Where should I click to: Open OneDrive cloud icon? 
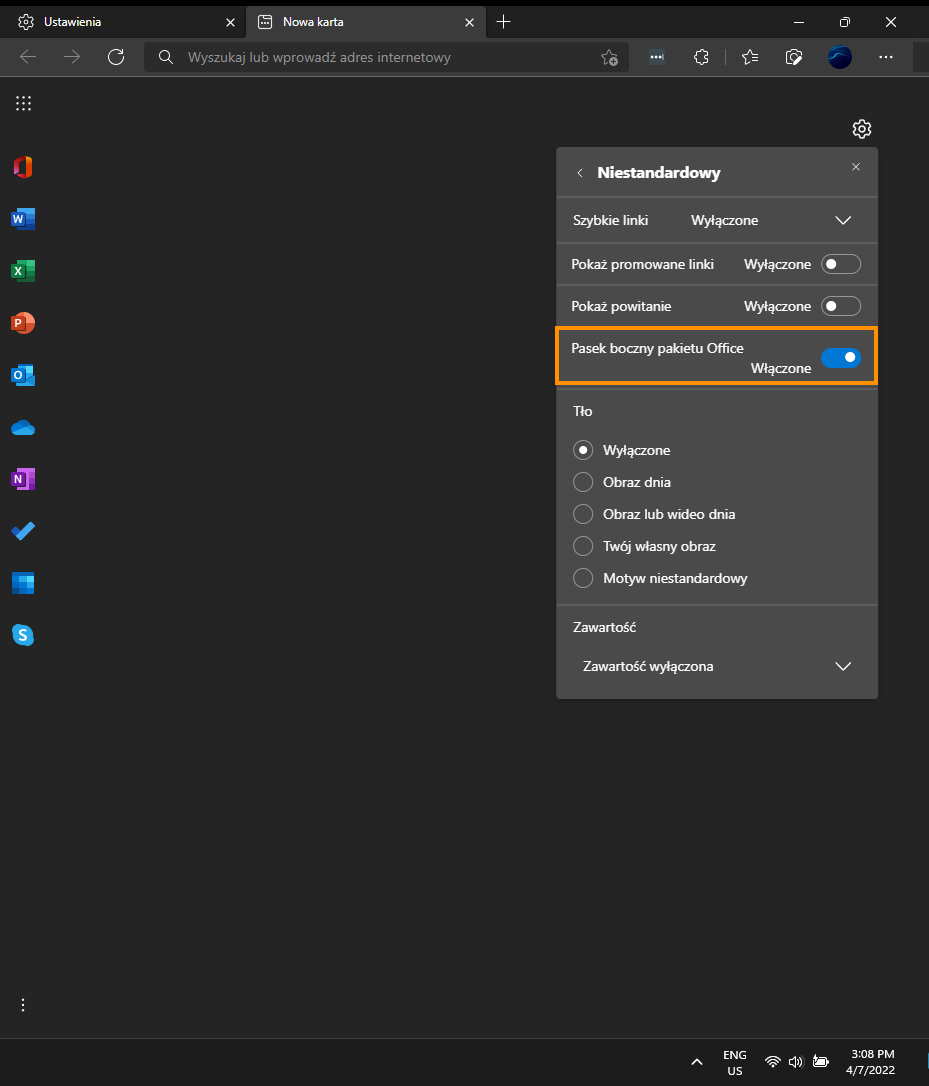tap(23, 427)
